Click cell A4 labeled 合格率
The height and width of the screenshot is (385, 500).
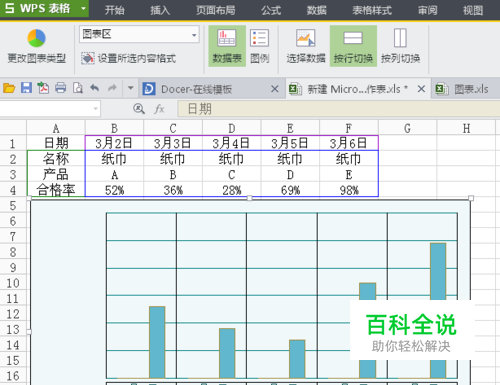(56, 190)
